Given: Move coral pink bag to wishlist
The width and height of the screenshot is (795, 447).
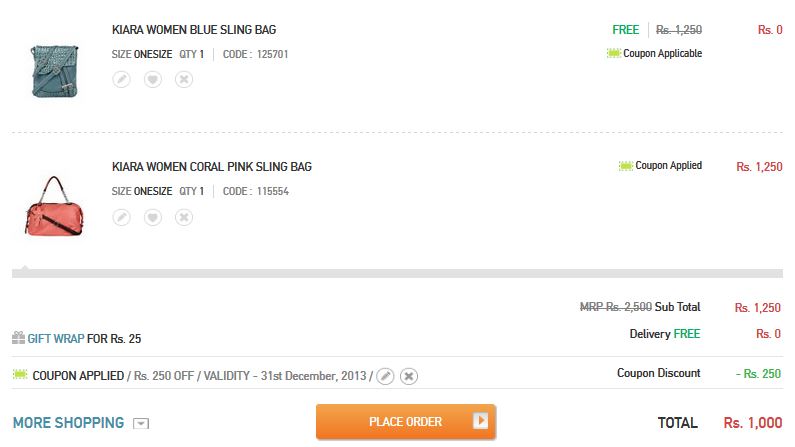Looking at the screenshot, I should pyautogui.click(x=153, y=217).
